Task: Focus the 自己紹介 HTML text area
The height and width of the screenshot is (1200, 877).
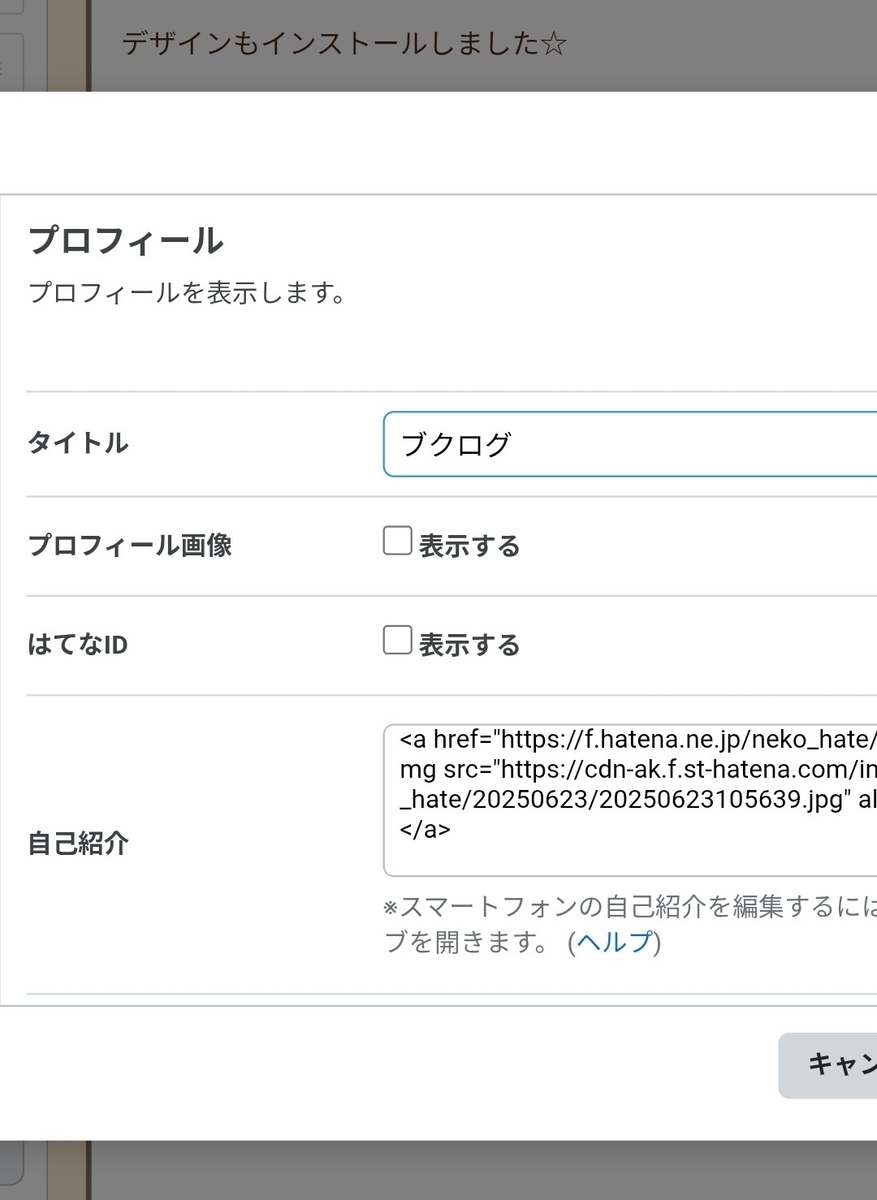Action: point(630,800)
